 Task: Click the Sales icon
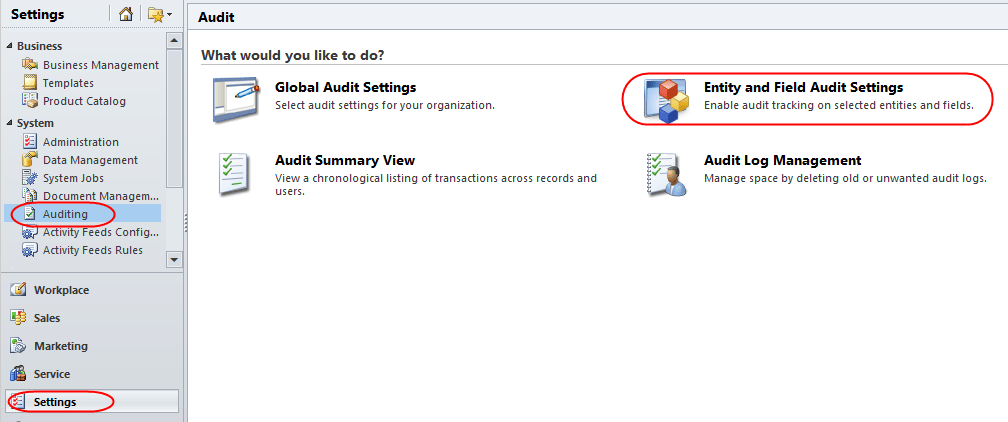coord(18,317)
